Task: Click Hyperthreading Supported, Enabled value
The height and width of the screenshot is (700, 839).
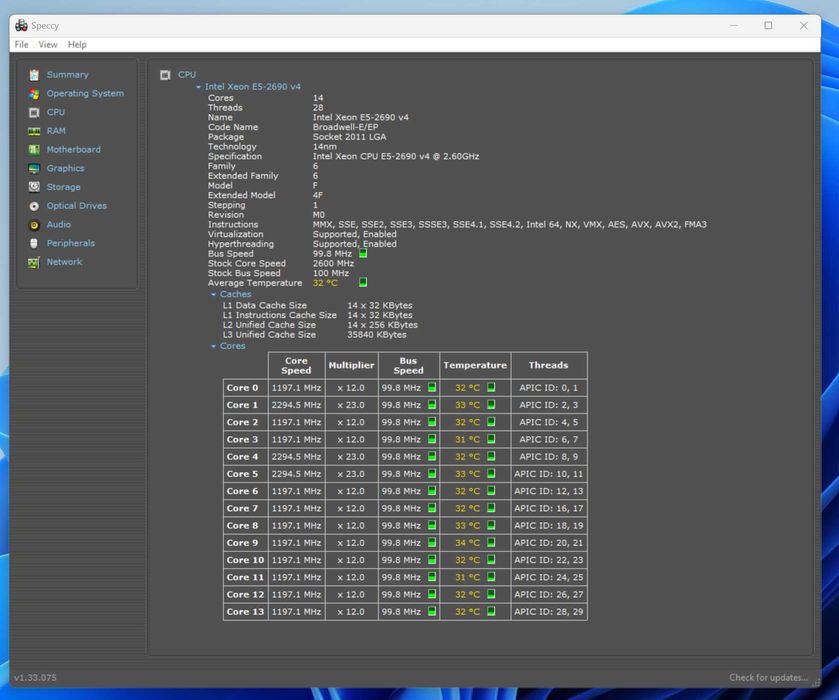Action: (x=355, y=244)
